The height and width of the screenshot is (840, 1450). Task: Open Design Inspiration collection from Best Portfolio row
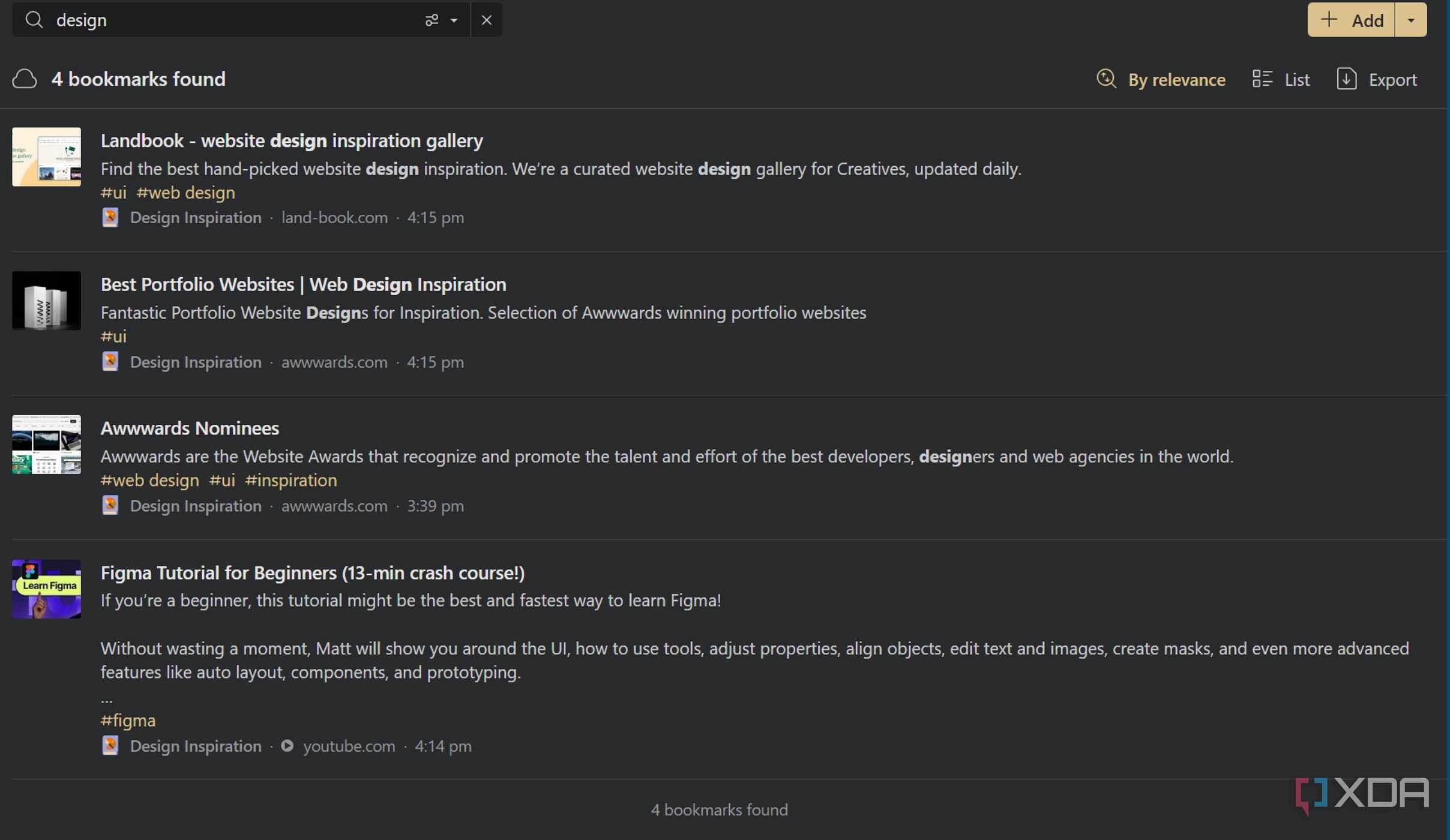tap(196, 362)
